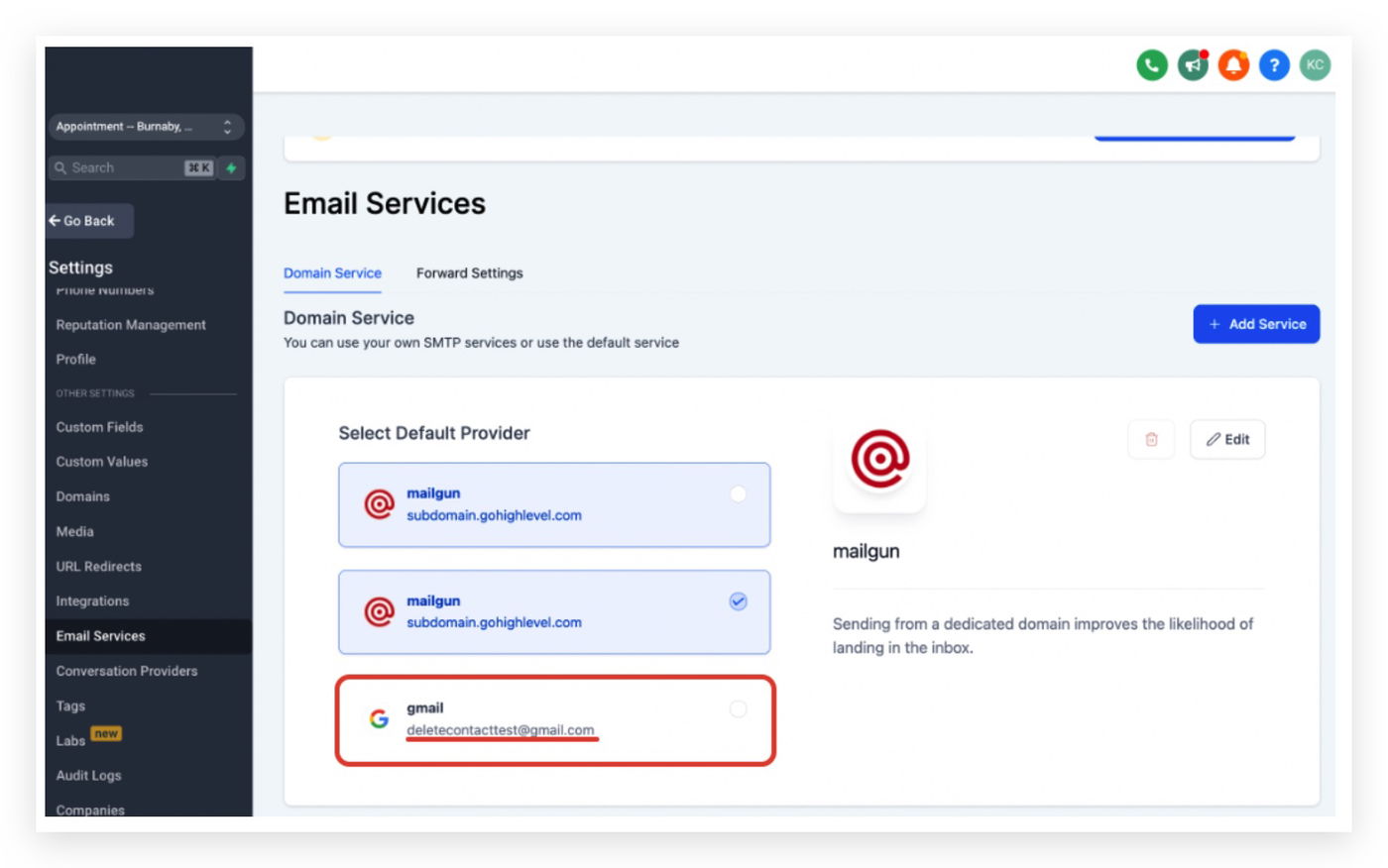This screenshot has width=1388, height=868.
Task: Open the Domain Service tab
Action: click(332, 273)
